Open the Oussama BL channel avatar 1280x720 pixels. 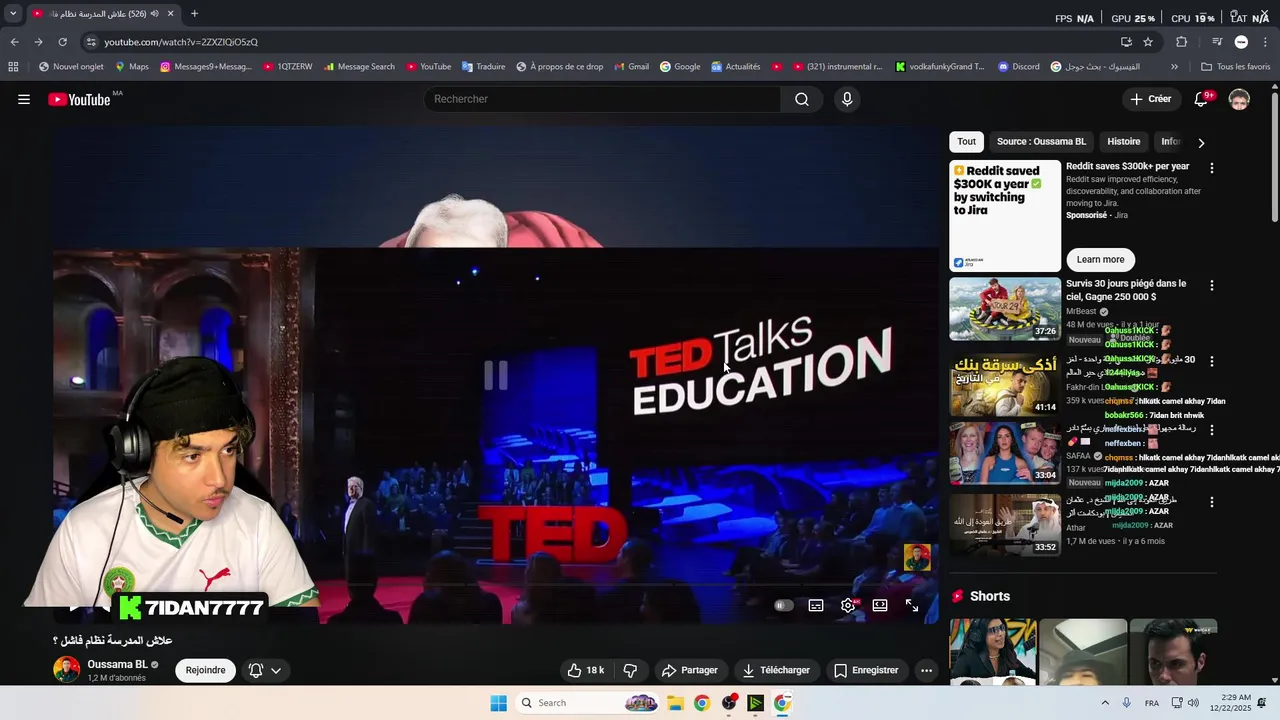tap(66, 670)
